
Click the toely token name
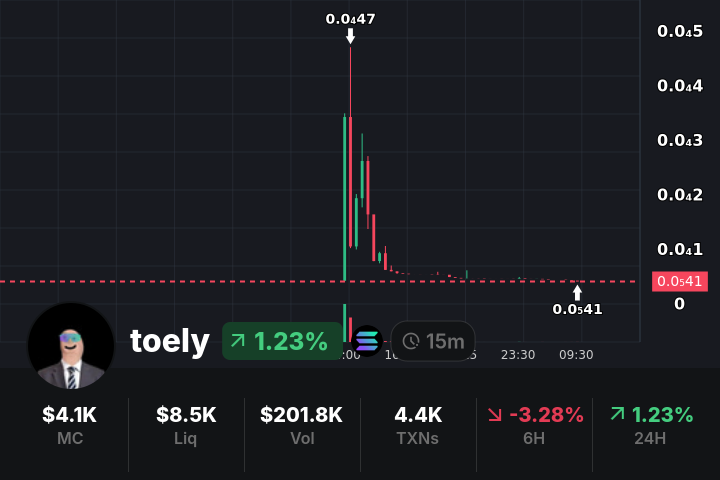170,342
